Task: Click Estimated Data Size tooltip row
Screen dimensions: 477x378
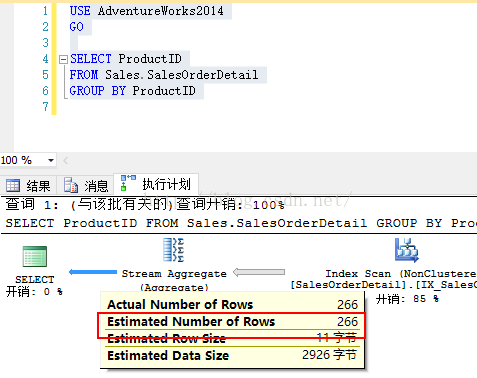Action: [232, 355]
